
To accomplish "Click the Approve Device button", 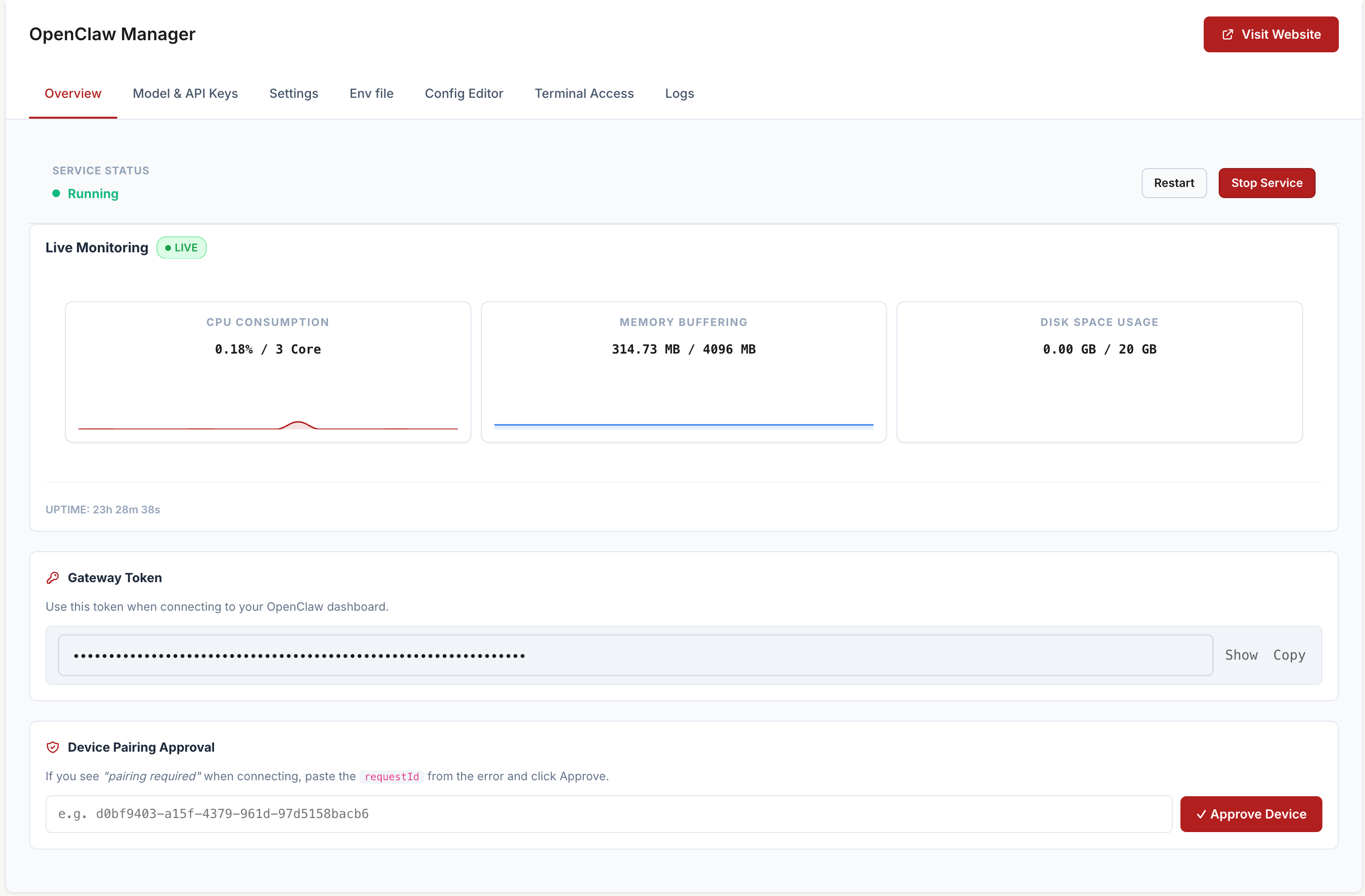I will 1251,814.
